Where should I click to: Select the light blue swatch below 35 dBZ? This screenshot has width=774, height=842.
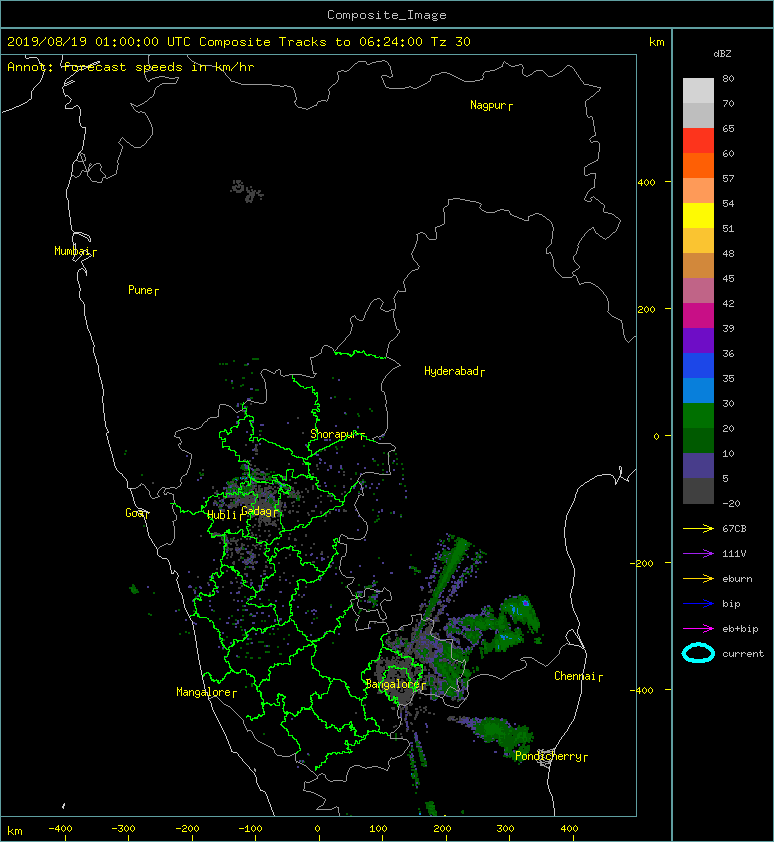(698, 390)
